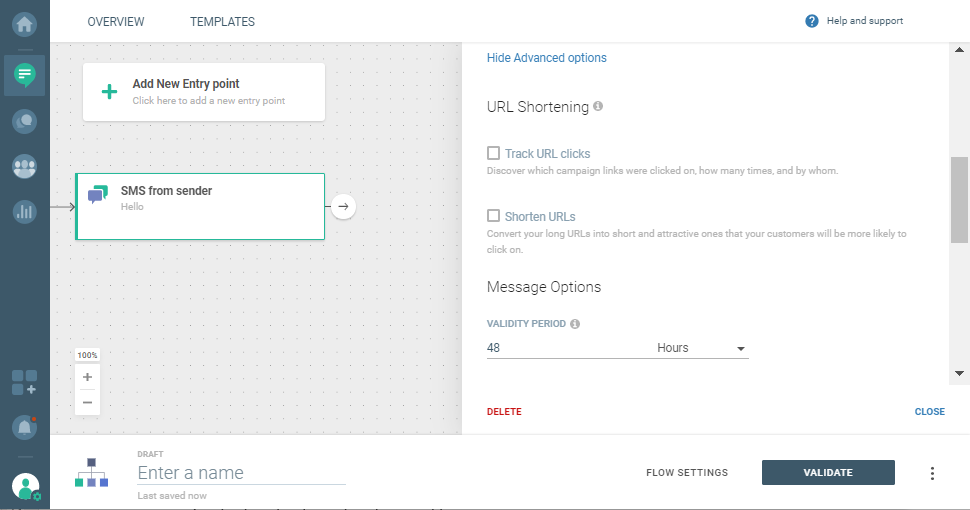Click the canvas zoom in plus button
This screenshot has height=510, width=970.
(x=87, y=377)
